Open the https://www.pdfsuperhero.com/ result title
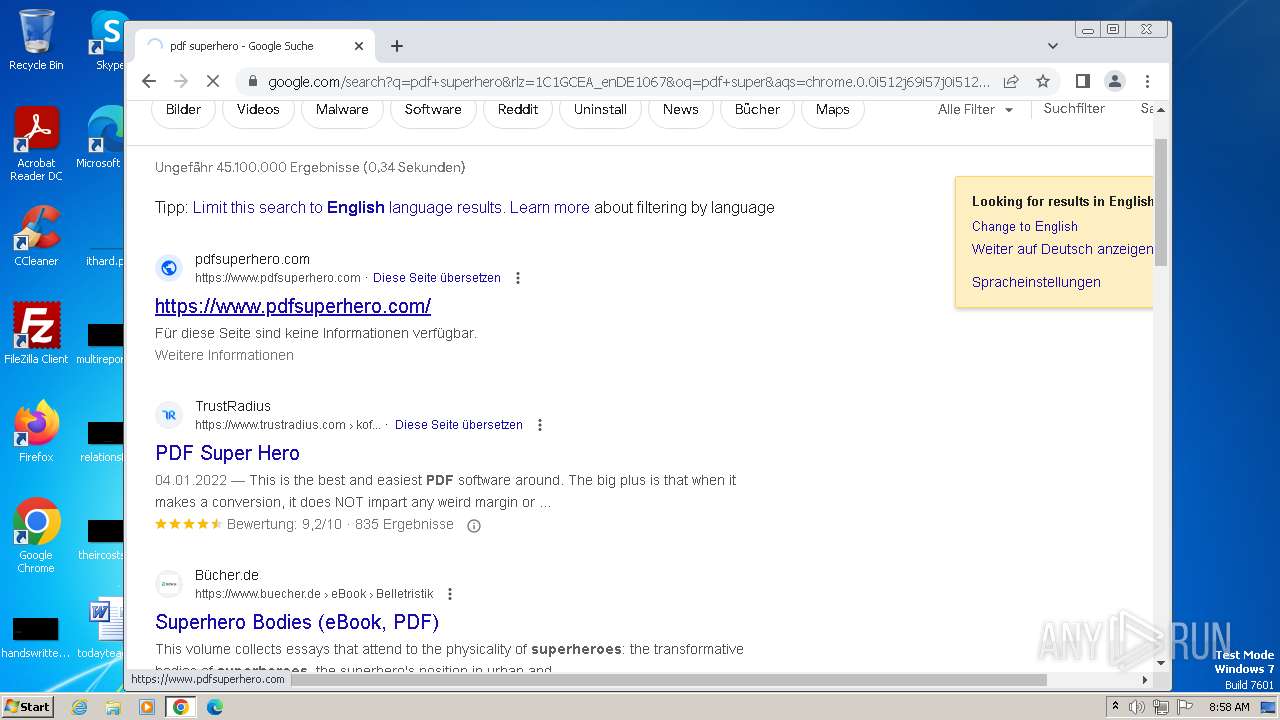 (x=293, y=306)
